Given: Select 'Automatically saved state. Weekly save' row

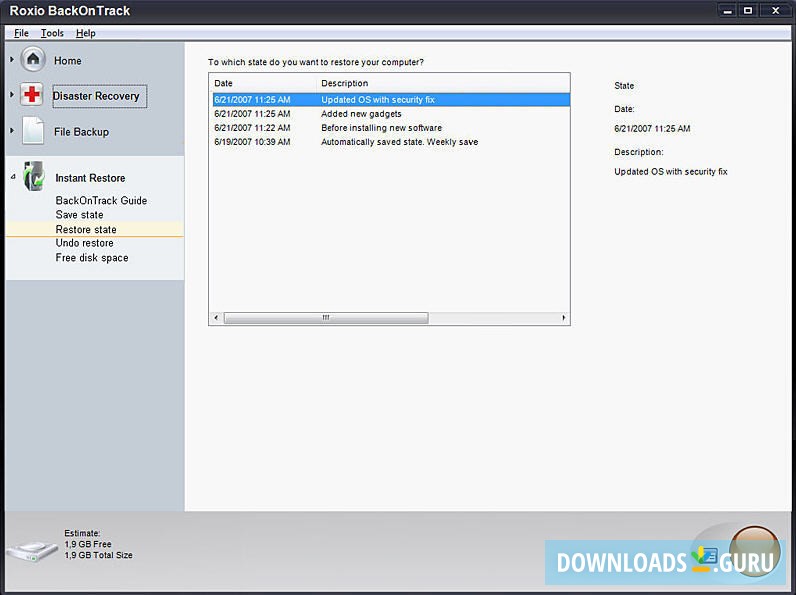Looking at the screenshot, I should pyautogui.click(x=391, y=142).
